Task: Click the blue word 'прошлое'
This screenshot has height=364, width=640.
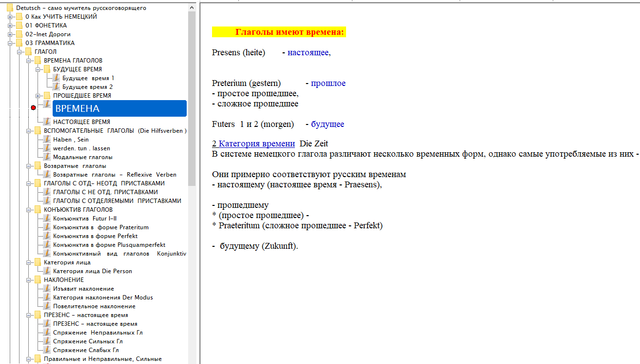Action: [328, 83]
